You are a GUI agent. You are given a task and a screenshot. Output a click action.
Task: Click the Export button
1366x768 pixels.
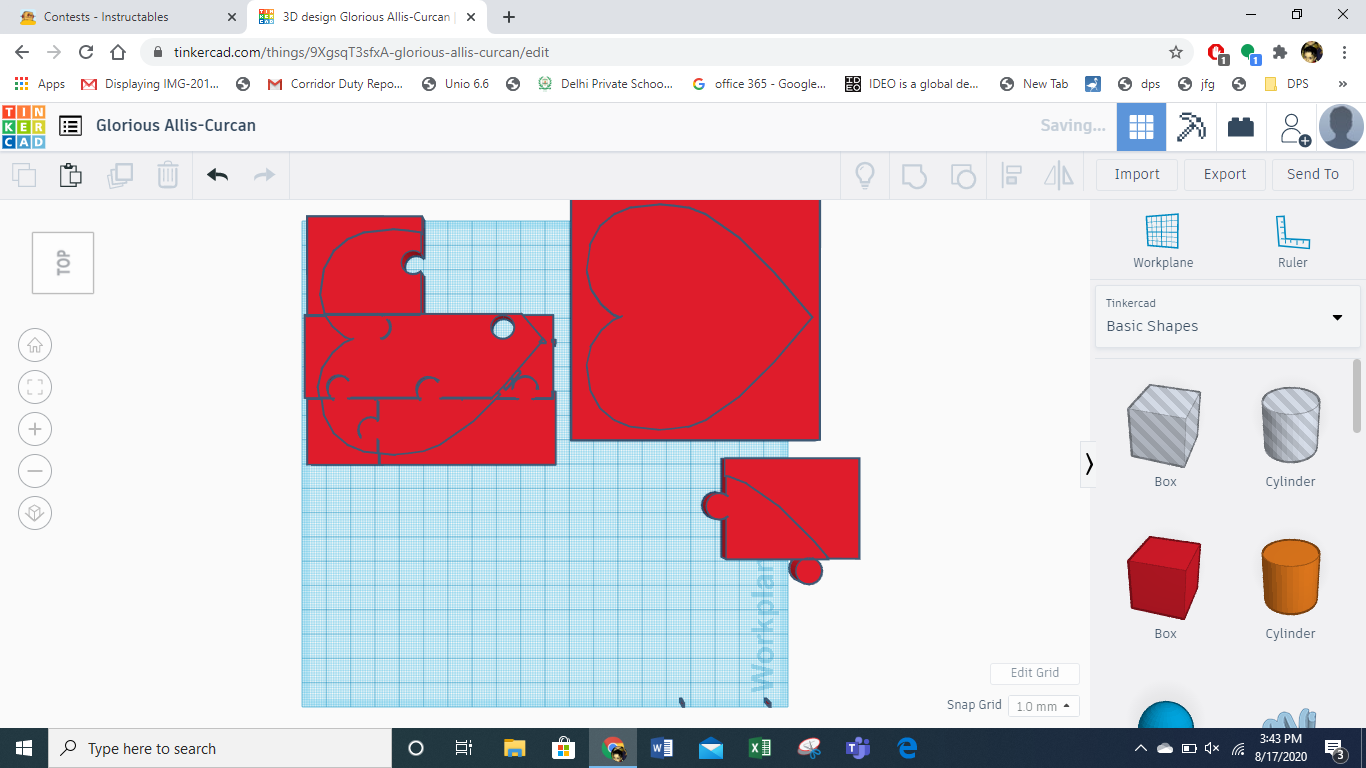click(x=1224, y=174)
